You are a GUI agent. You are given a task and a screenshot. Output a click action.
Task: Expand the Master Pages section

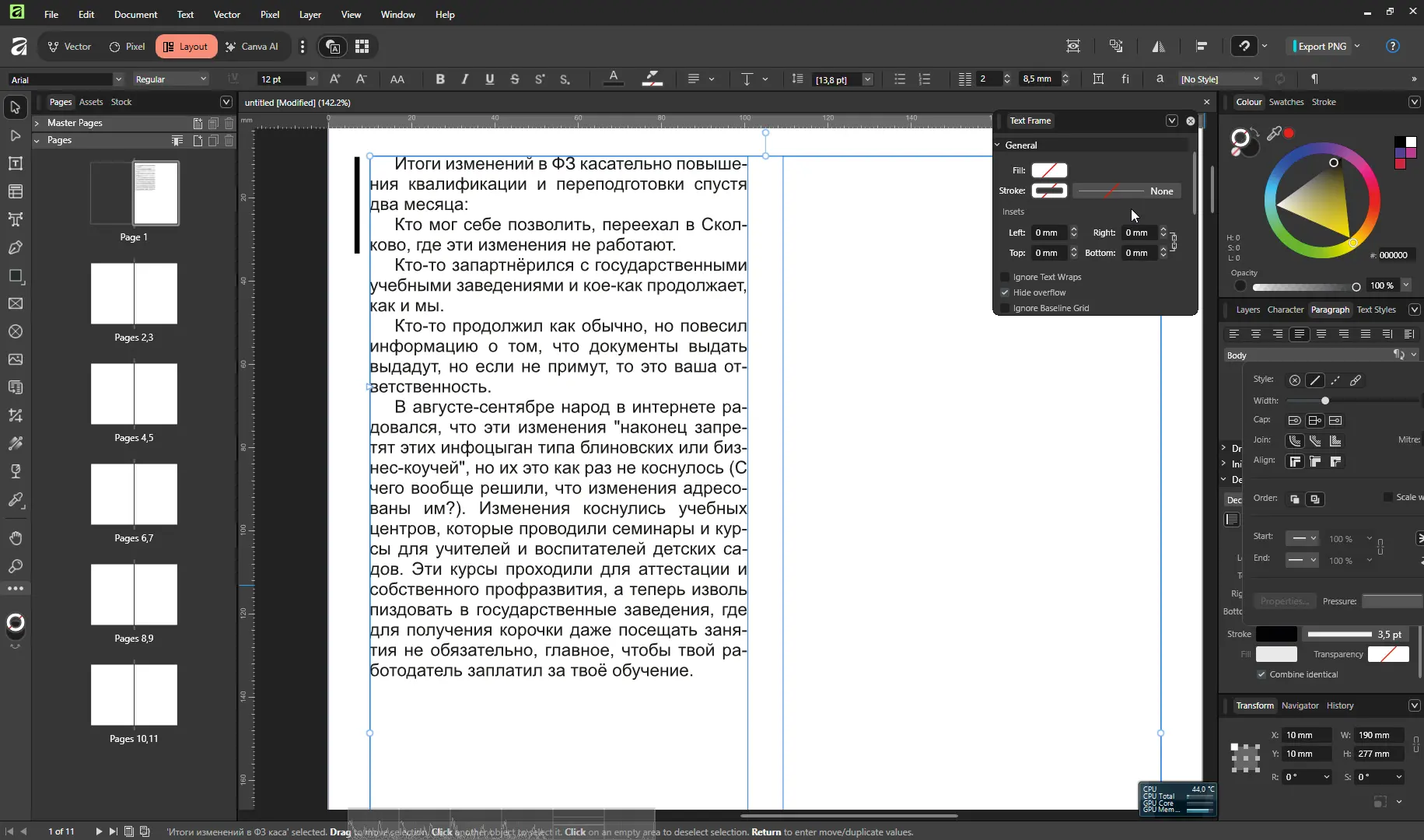[x=37, y=123]
